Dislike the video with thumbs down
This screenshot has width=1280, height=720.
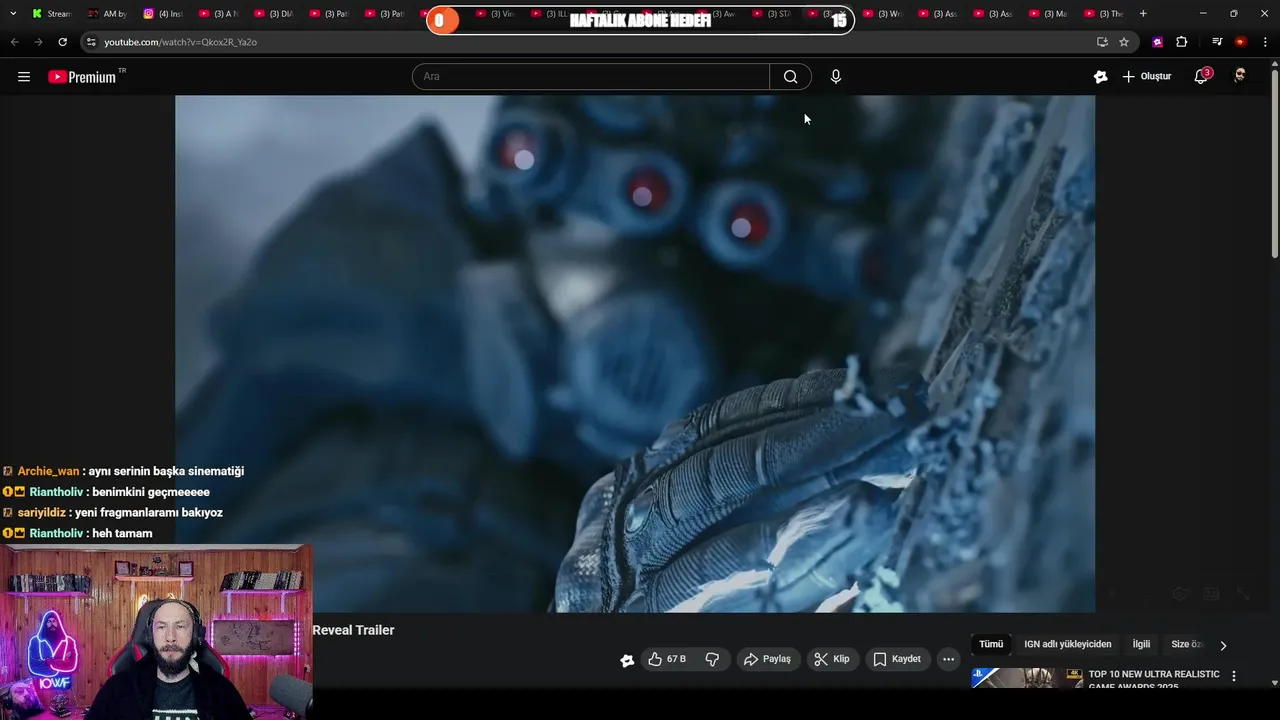pyautogui.click(x=712, y=659)
